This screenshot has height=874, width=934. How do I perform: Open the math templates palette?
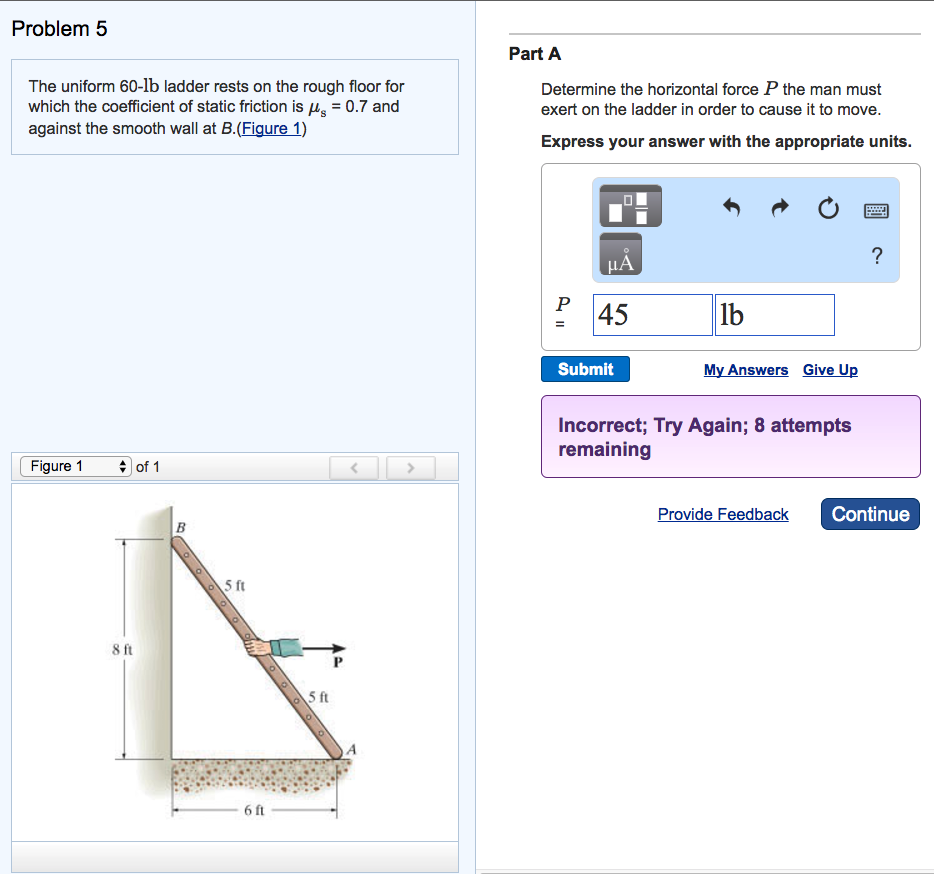(x=630, y=206)
